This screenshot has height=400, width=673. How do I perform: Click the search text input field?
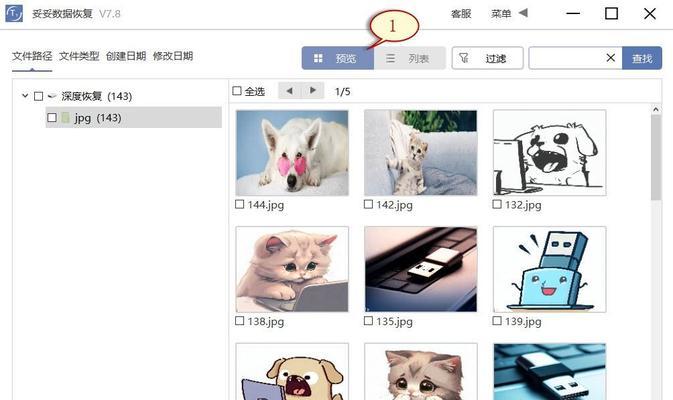566,58
